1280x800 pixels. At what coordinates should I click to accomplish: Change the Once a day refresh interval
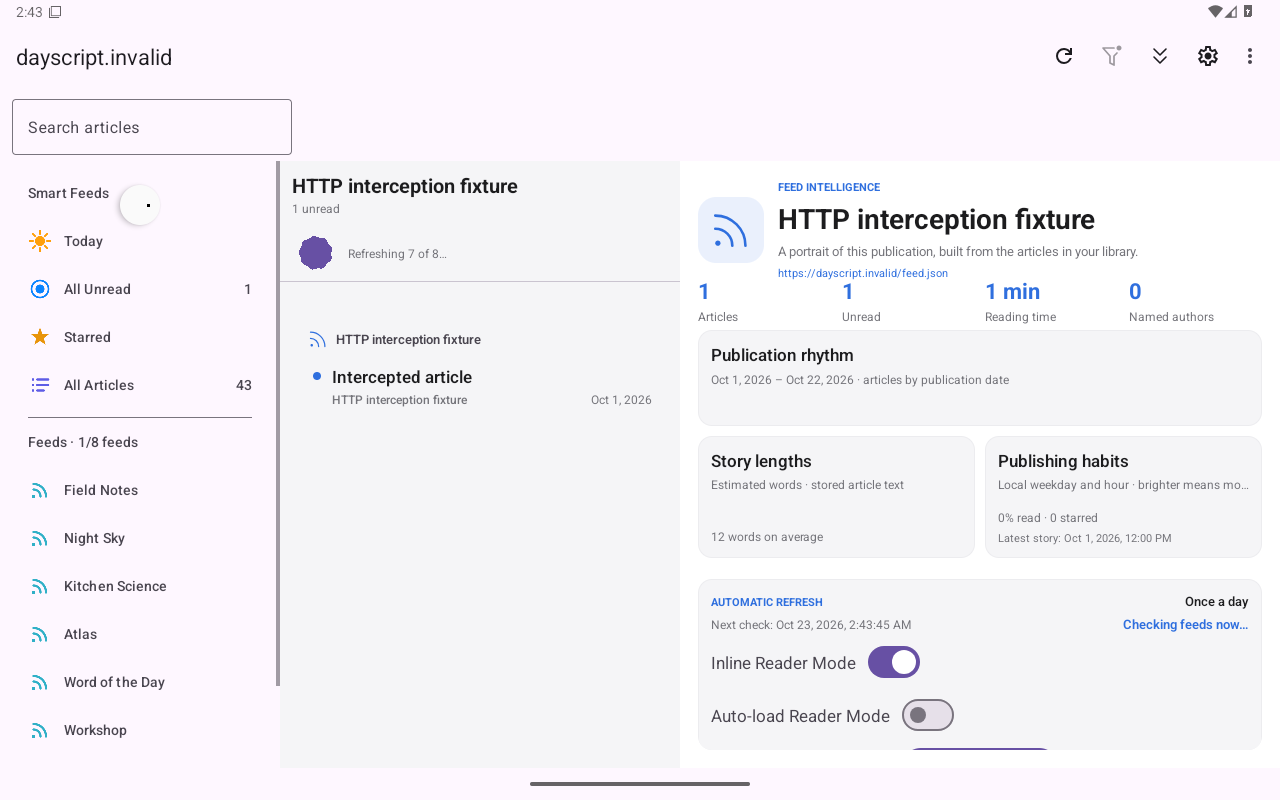point(1216,602)
